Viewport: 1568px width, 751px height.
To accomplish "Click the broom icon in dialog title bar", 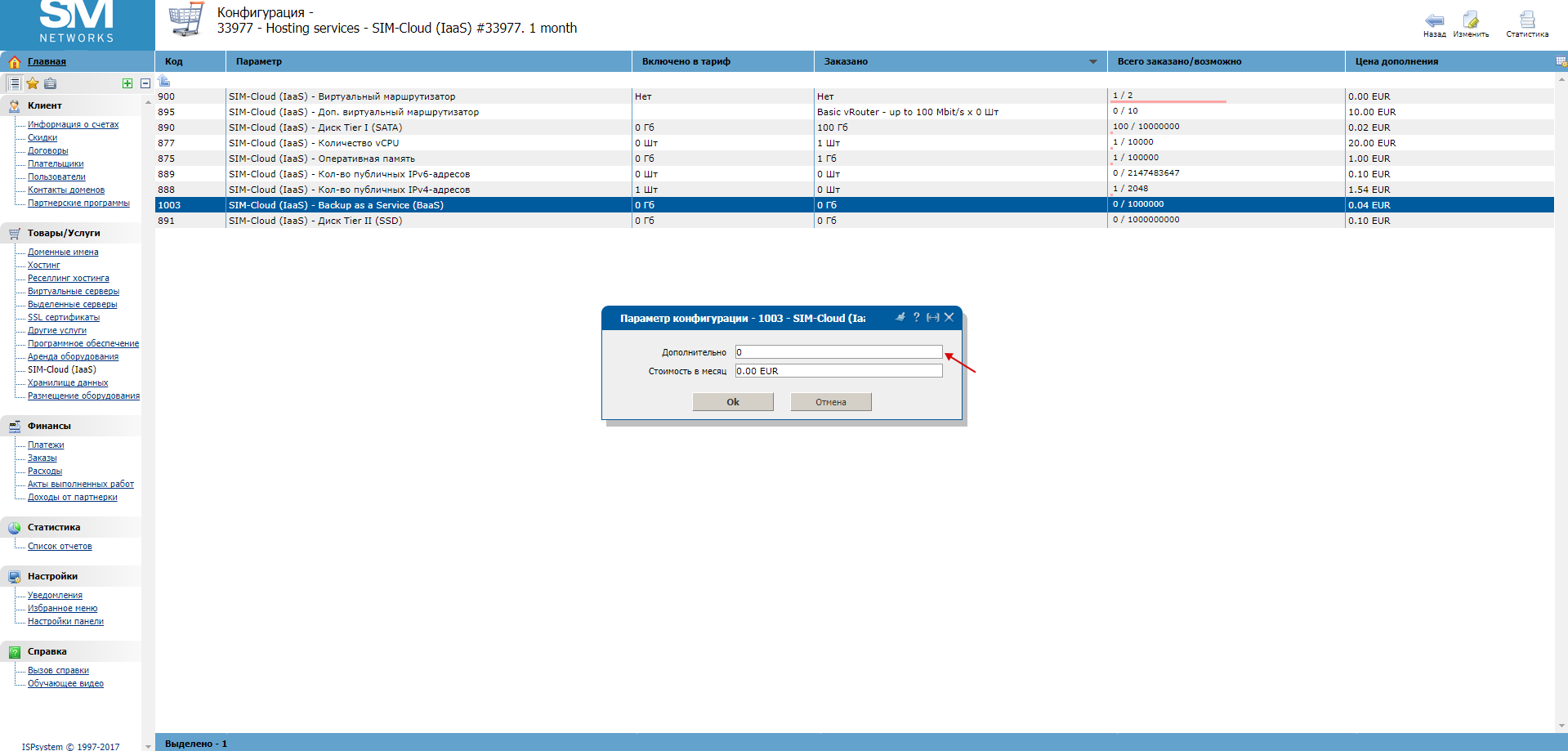I will [x=900, y=317].
